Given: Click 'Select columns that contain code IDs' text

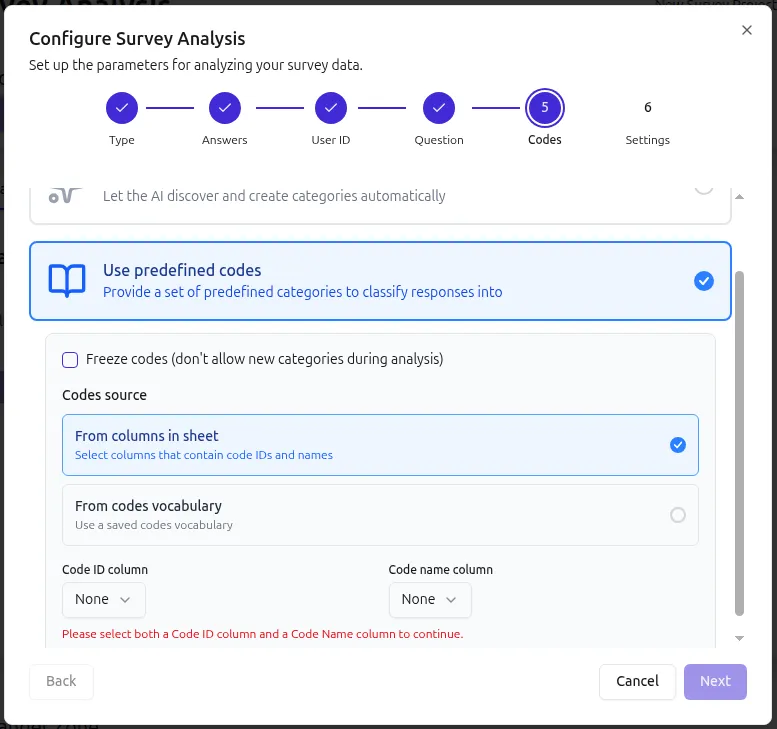Looking at the screenshot, I should coord(204,455).
